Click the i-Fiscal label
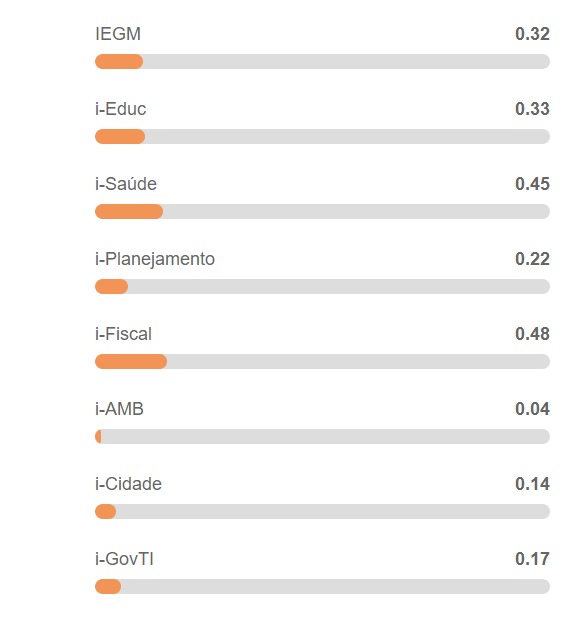This screenshot has width=564, height=618. [x=123, y=334]
